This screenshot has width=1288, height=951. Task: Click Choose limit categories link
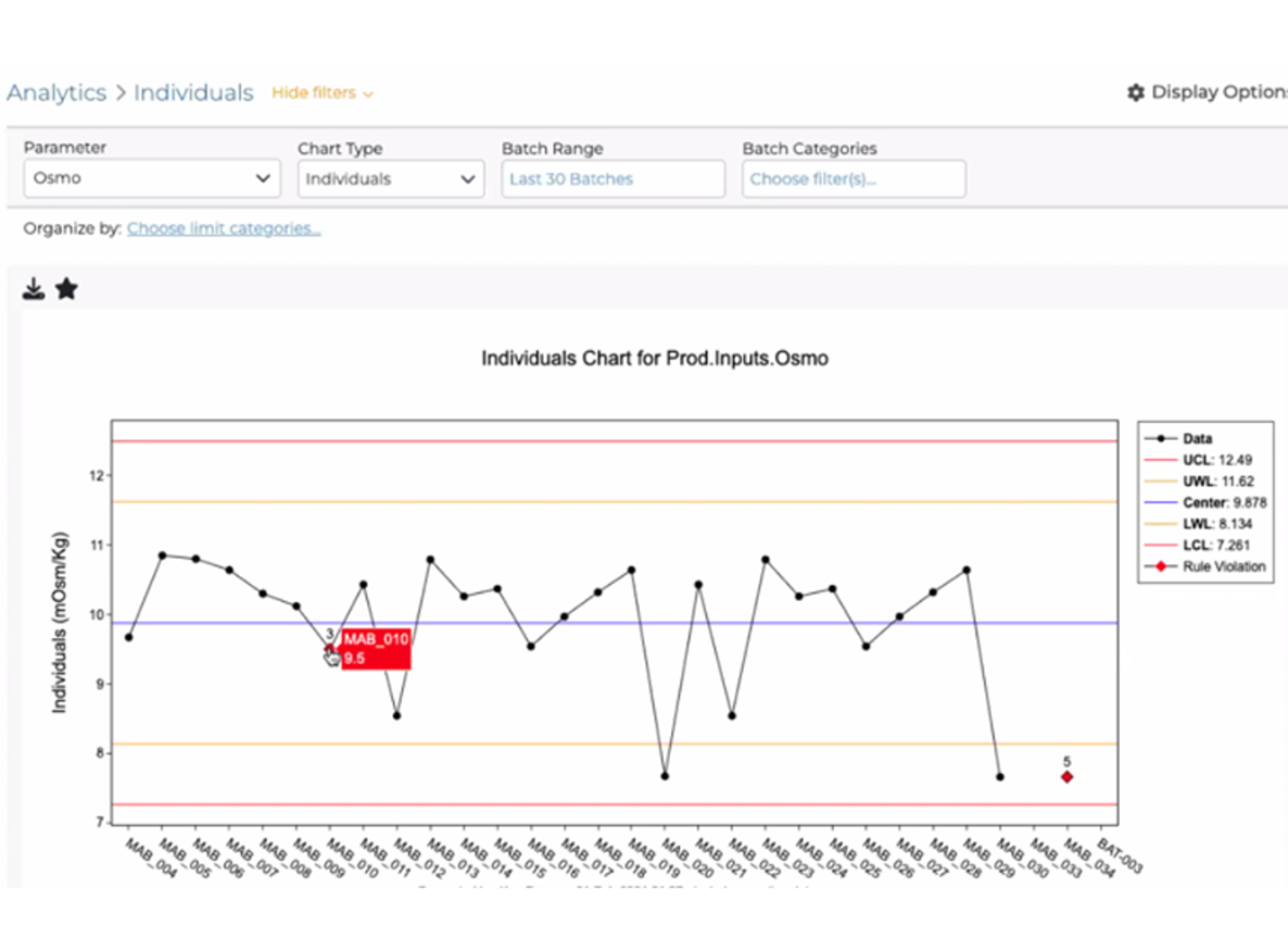[x=224, y=228]
